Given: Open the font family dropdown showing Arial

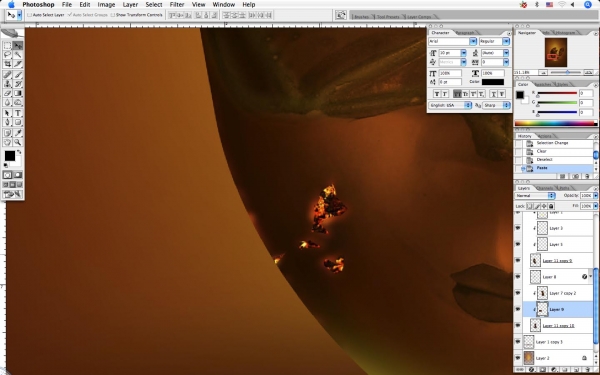Looking at the screenshot, I should [473, 41].
